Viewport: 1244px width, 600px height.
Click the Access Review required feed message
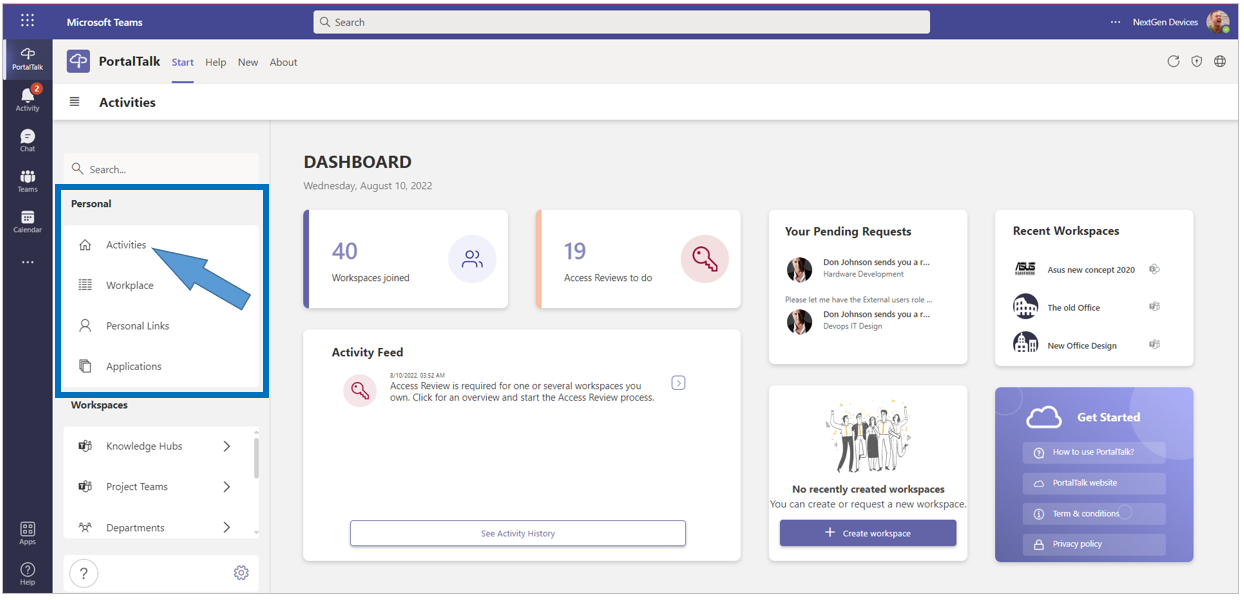[x=522, y=391]
